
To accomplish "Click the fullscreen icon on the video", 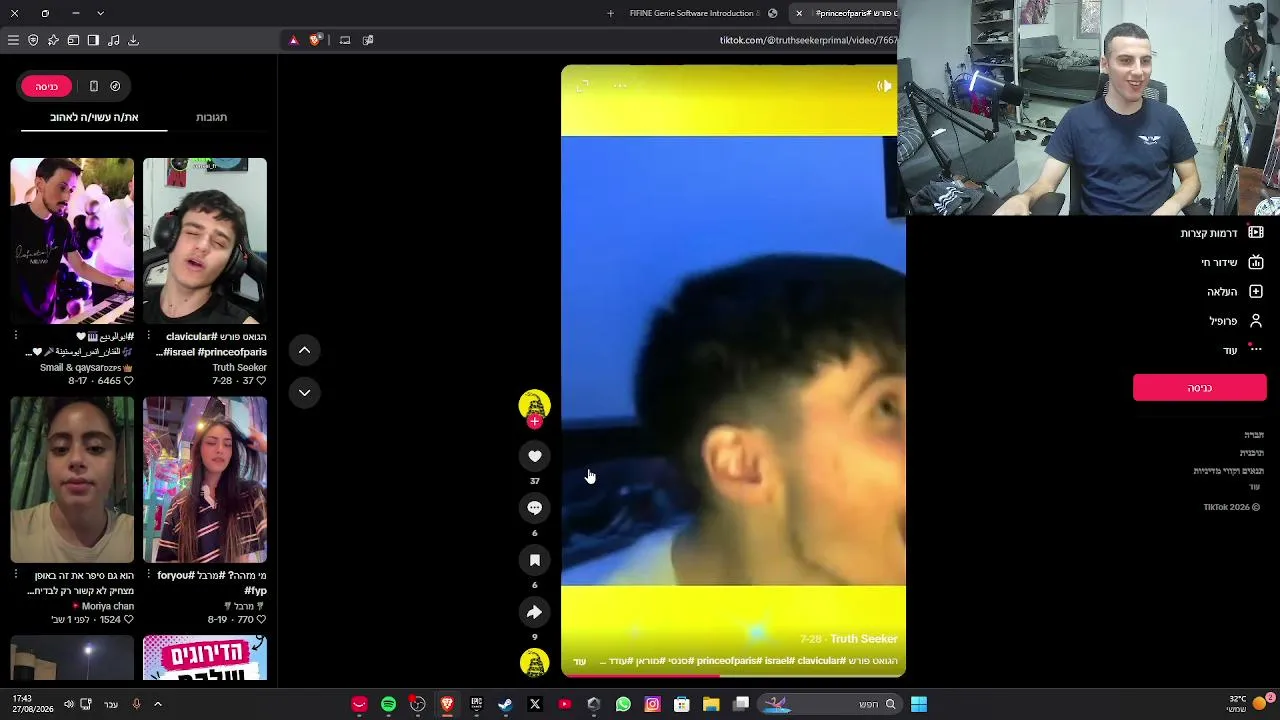I will [x=583, y=86].
